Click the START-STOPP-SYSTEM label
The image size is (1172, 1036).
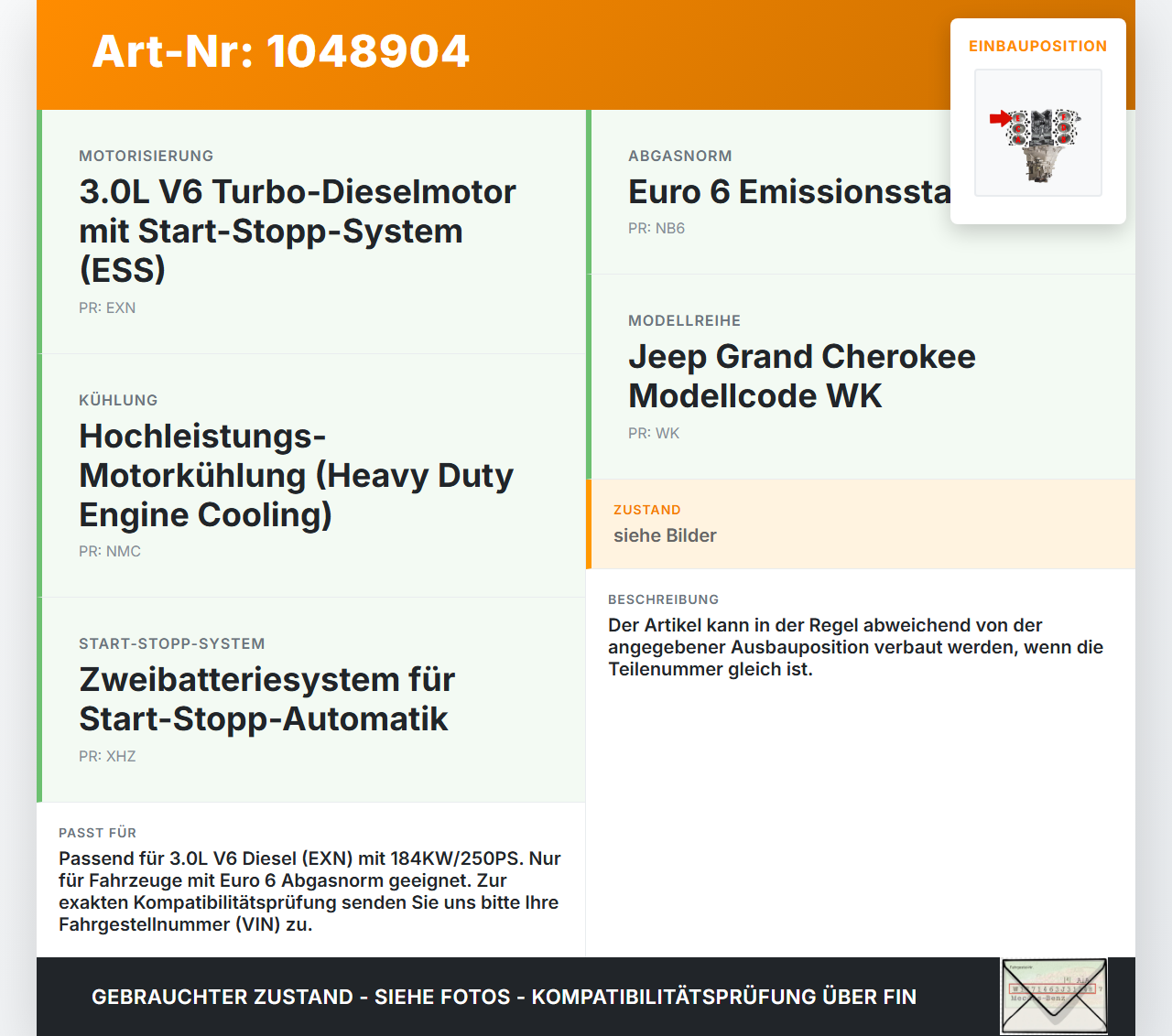[x=172, y=643]
